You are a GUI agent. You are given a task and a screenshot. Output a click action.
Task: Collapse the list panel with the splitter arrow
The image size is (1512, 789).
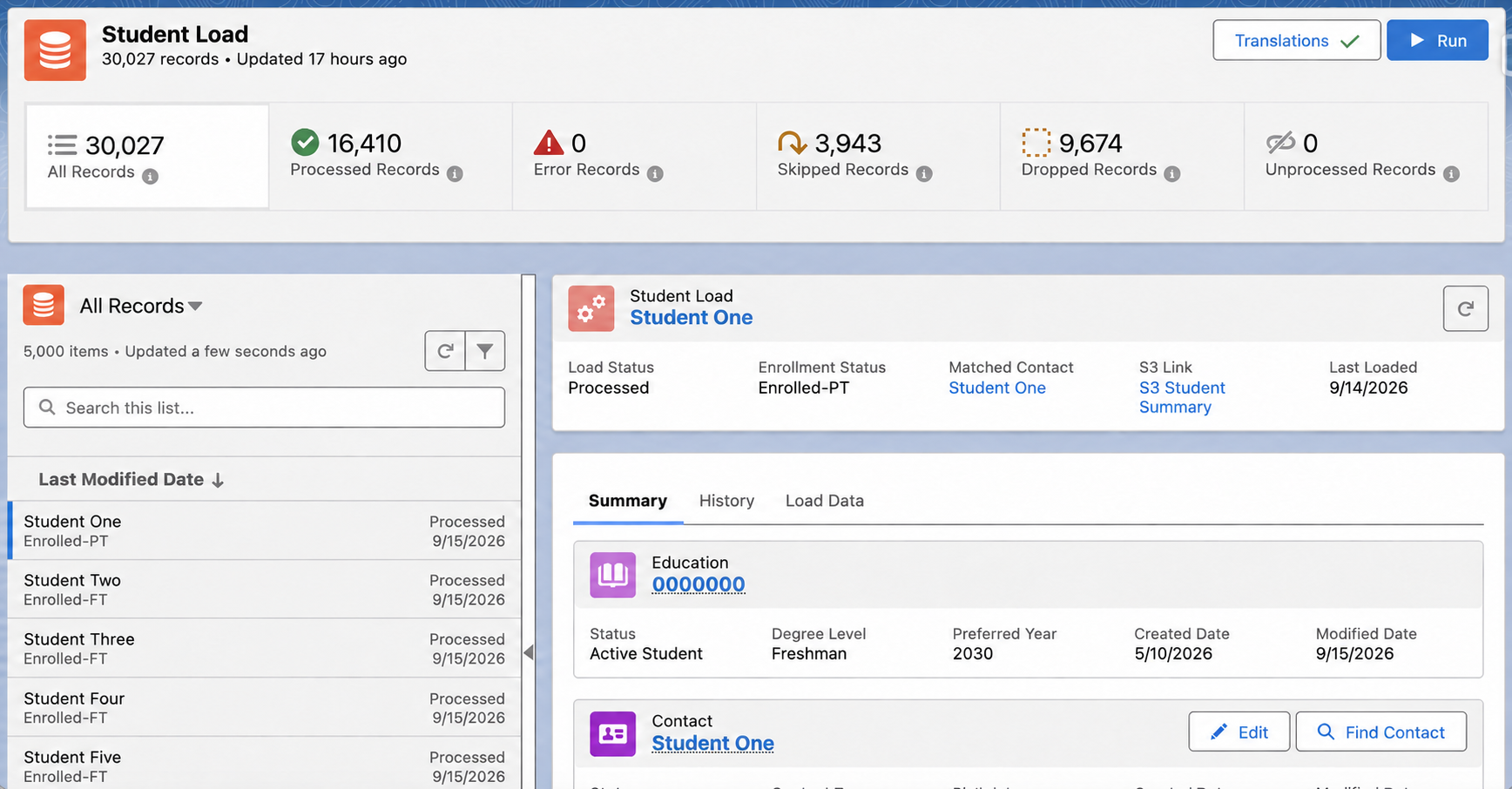pos(529,652)
